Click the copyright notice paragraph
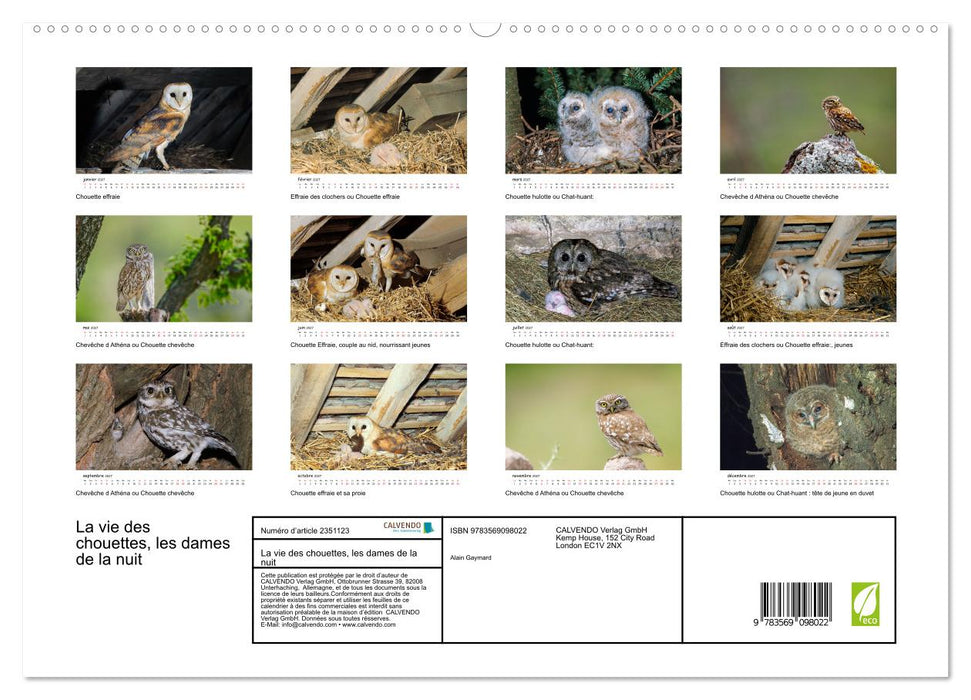 pyautogui.click(x=344, y=600)
